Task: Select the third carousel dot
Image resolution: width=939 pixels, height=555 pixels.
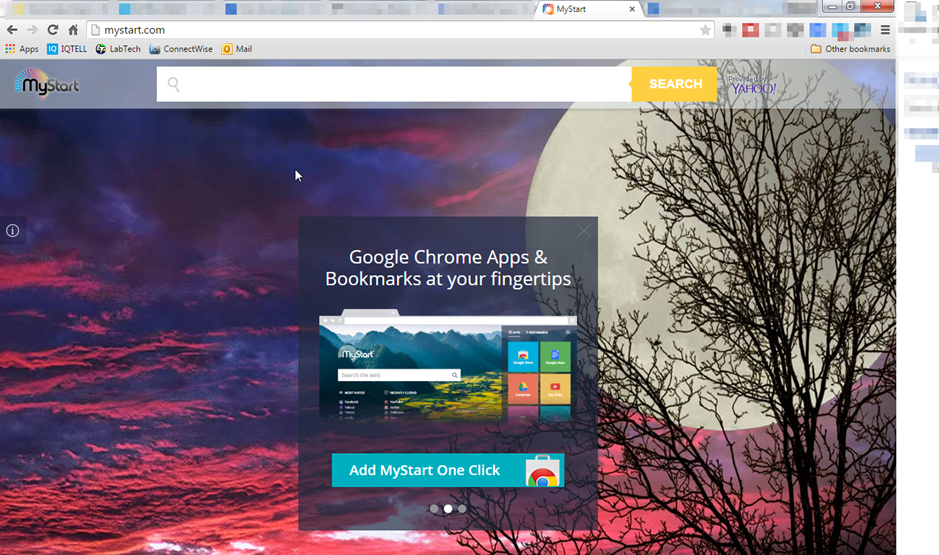Action: coord(462,509)
